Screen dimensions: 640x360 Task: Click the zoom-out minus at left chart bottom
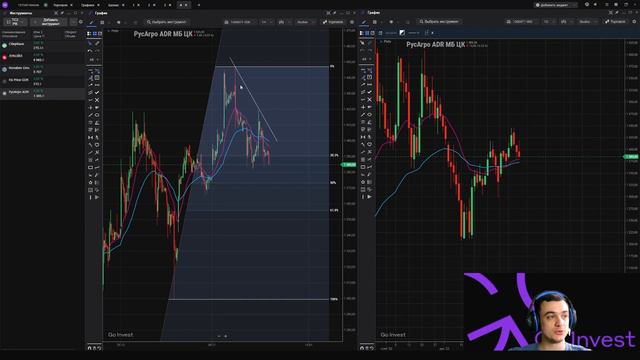click(219, 336)
